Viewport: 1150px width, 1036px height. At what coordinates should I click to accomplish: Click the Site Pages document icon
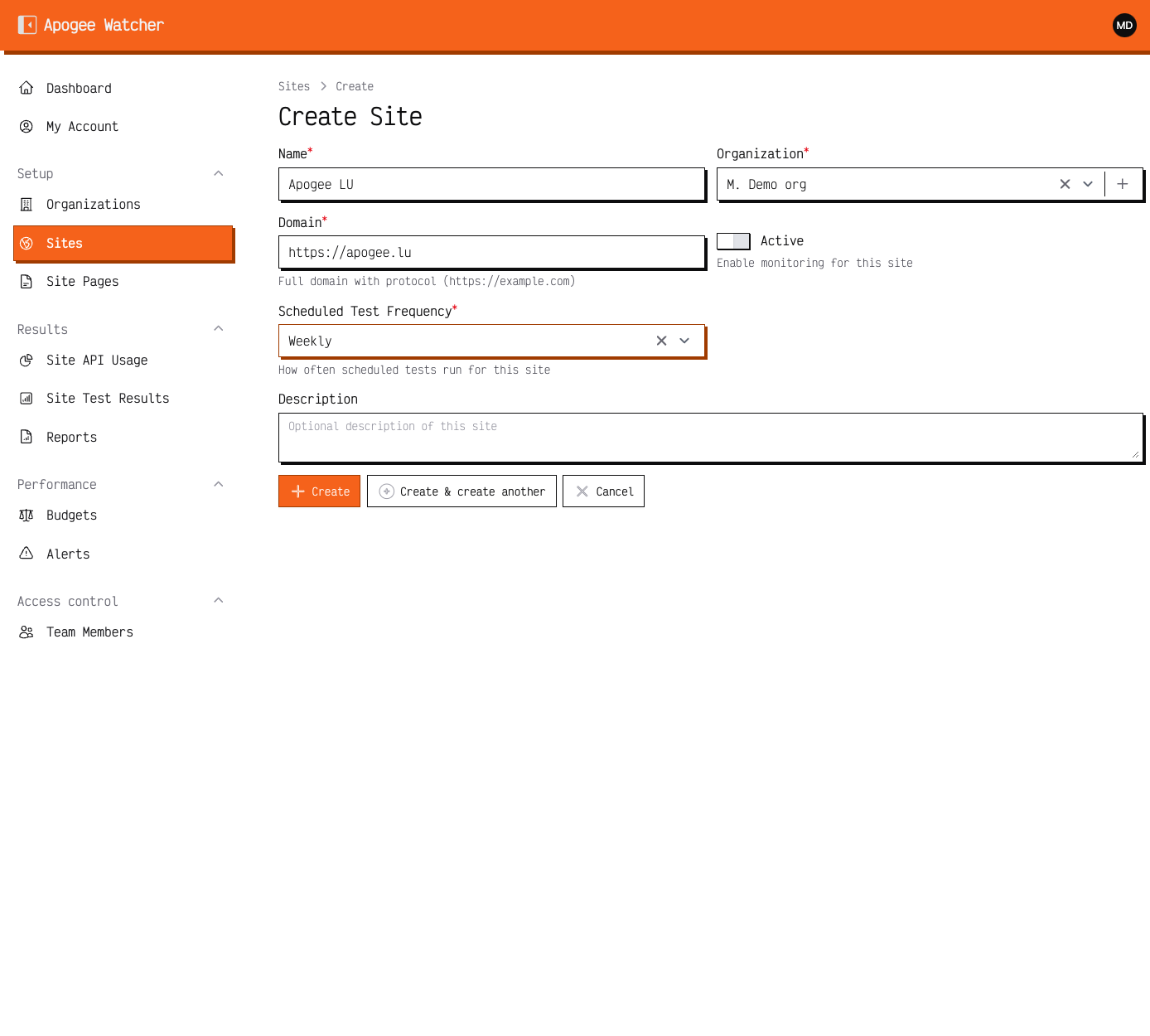27,281
